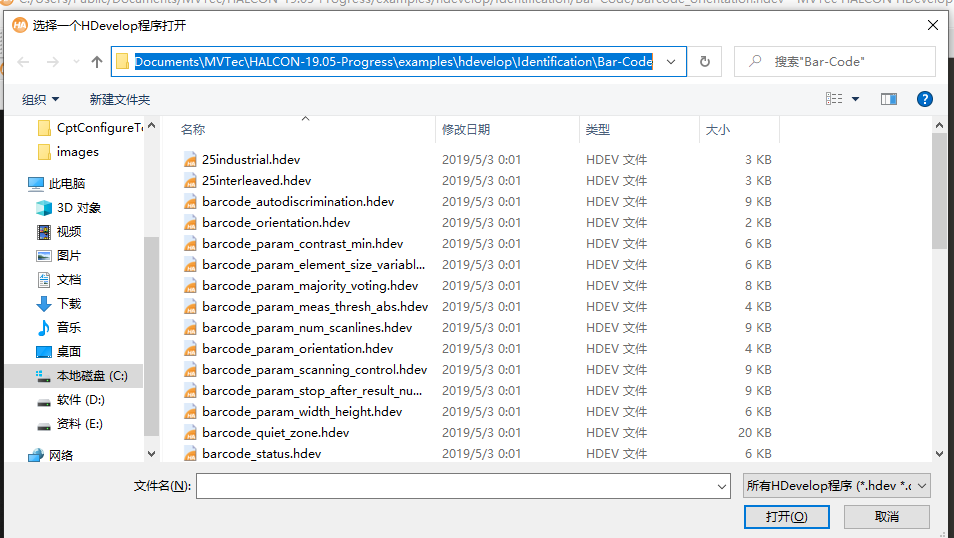Open 音乐 folder in sidebar
Image resolution: width=954 pixels, height=538 pixels.
[59, 327]
